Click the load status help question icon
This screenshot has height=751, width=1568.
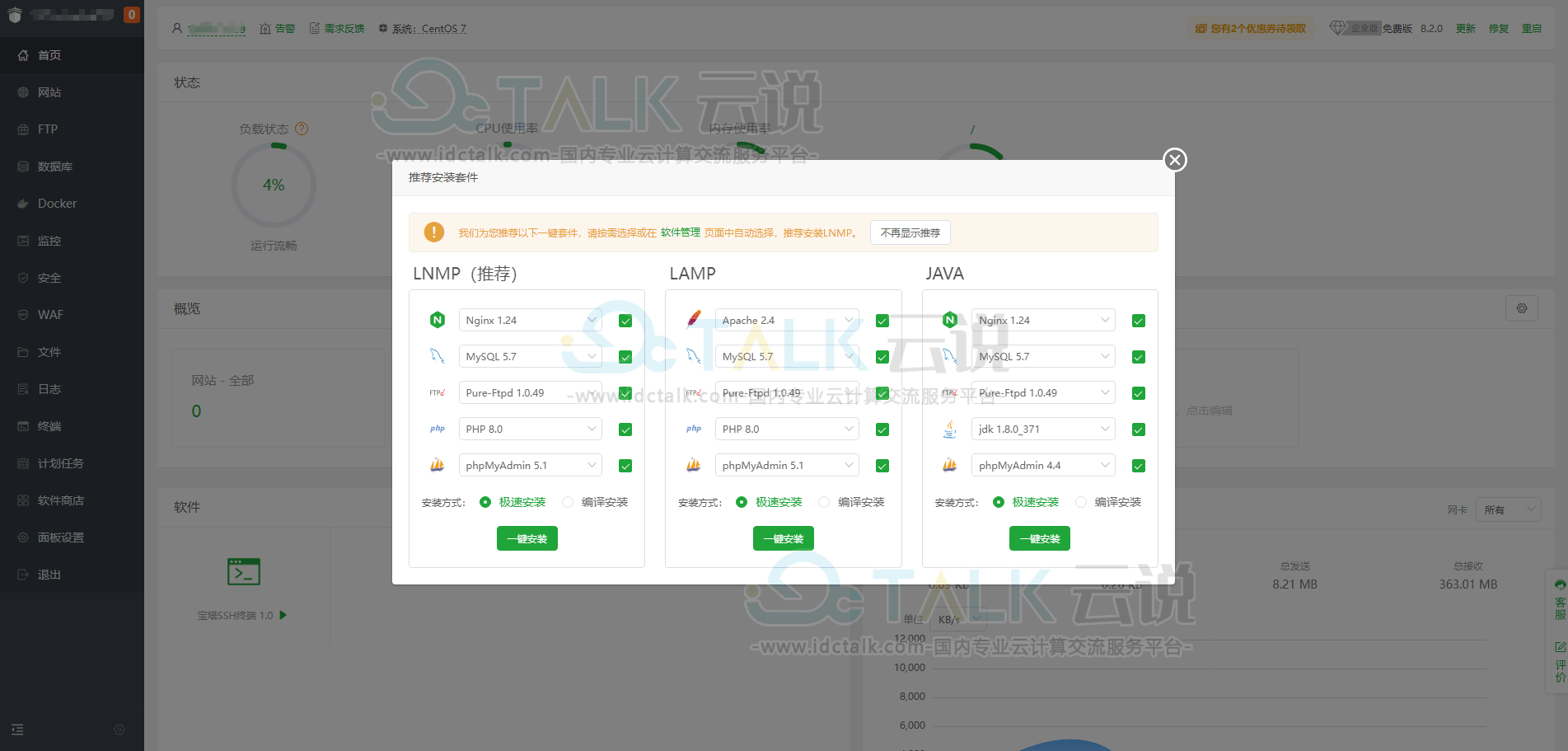(302, 129)
